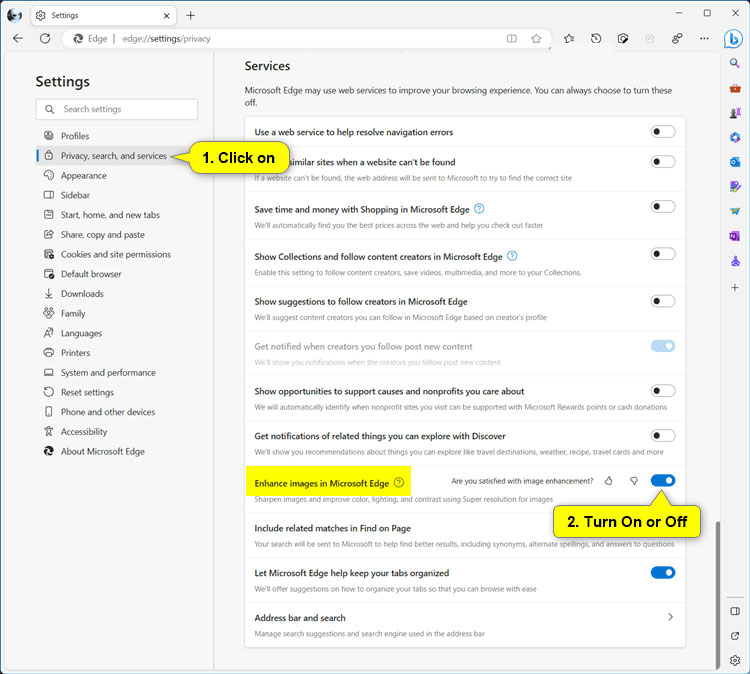The image size is (750, 674).
Task: Add a new sidebar app with plus
Action: click(x=735, y=287)
